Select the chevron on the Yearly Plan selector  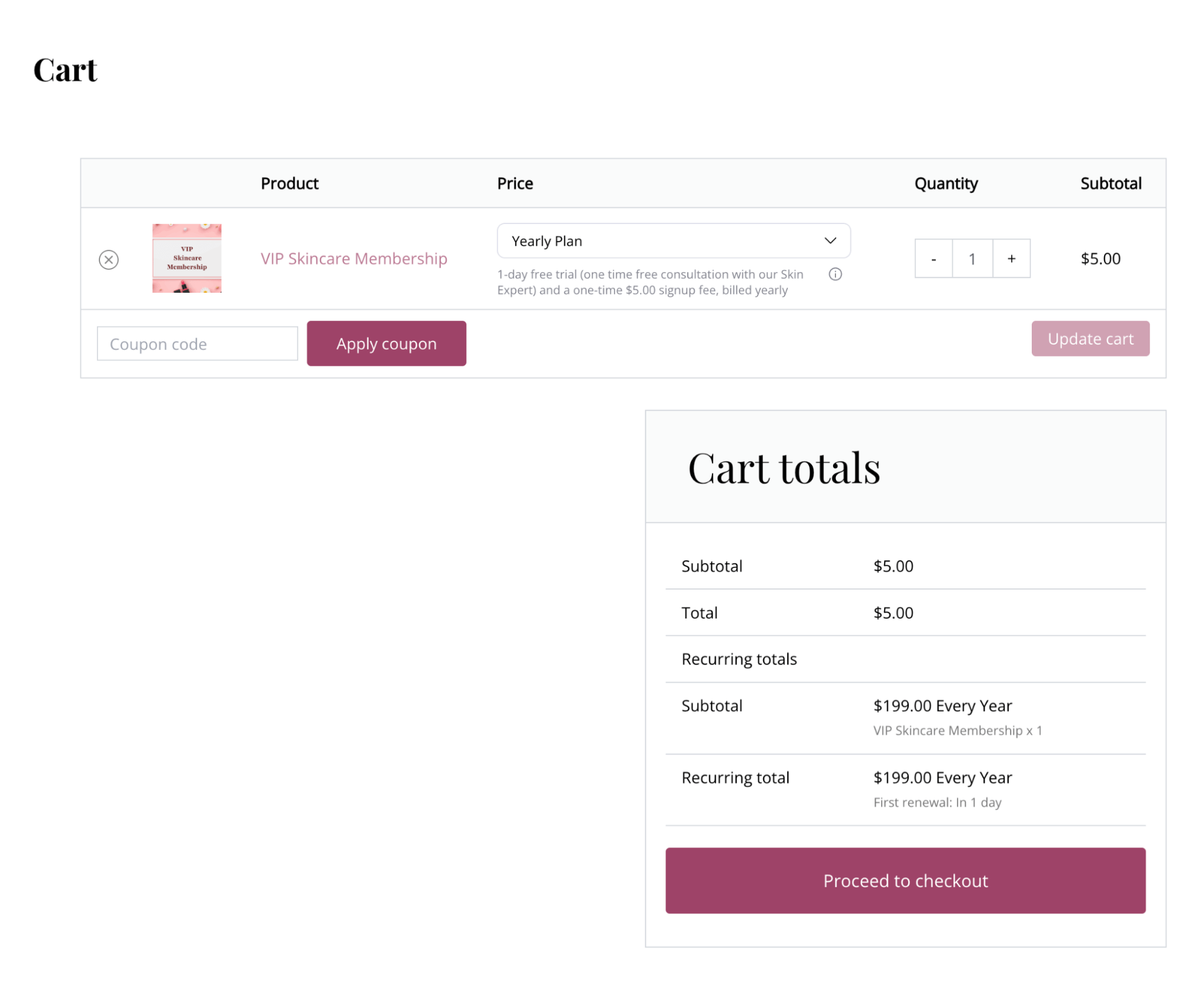pos(831,240)
